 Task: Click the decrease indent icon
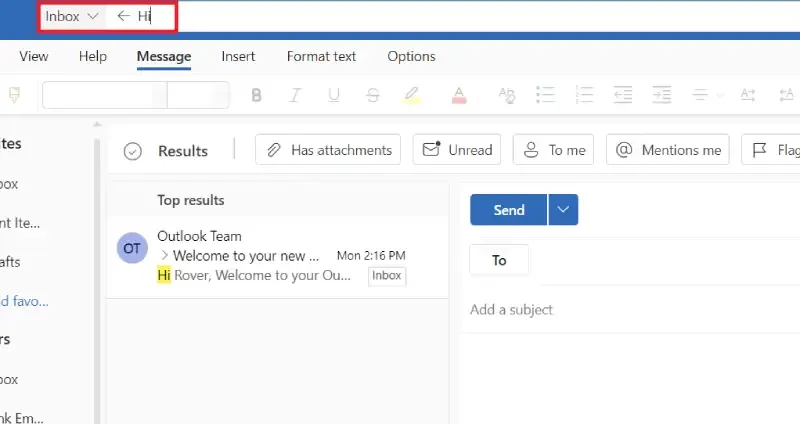(623, 95)
